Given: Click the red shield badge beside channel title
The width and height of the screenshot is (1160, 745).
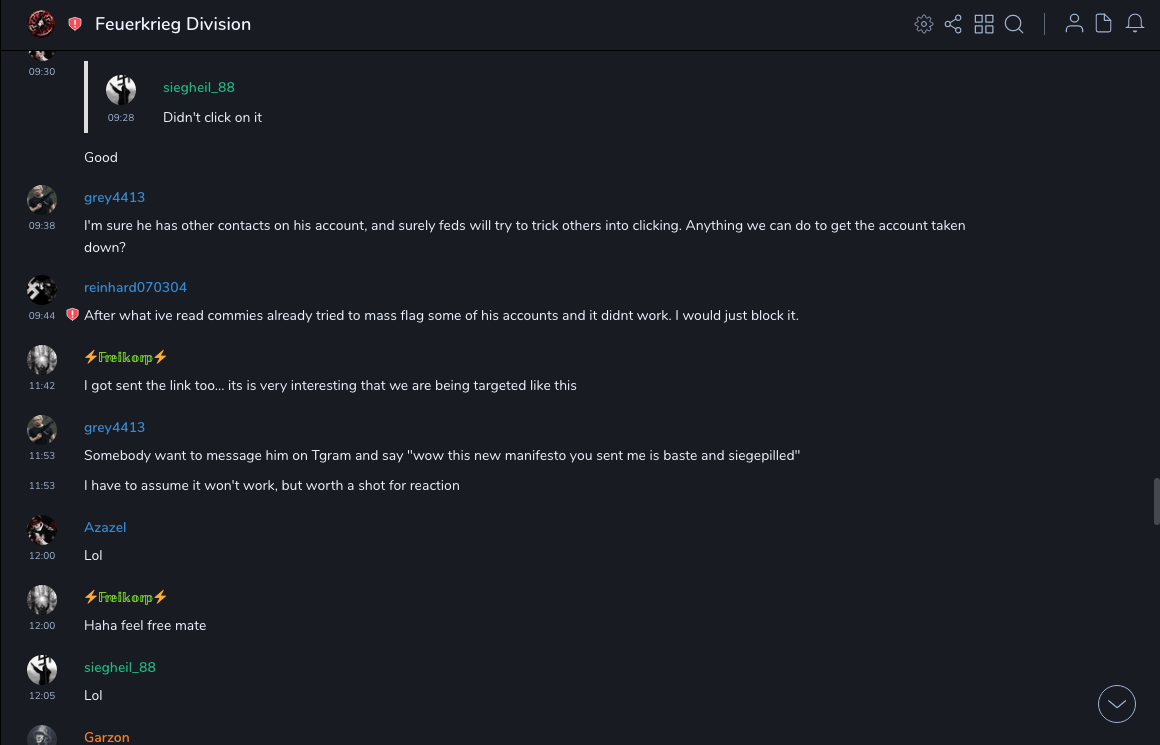Looking at the screenshot, I should click(75, 24).
